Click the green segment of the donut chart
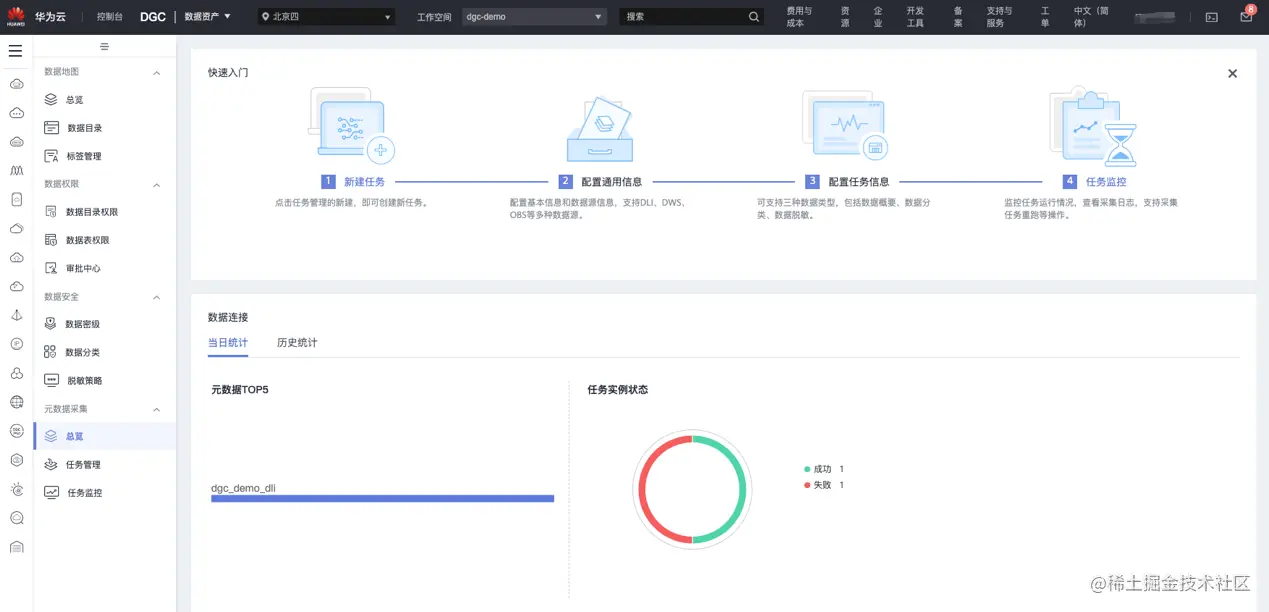 pos(743,490)
